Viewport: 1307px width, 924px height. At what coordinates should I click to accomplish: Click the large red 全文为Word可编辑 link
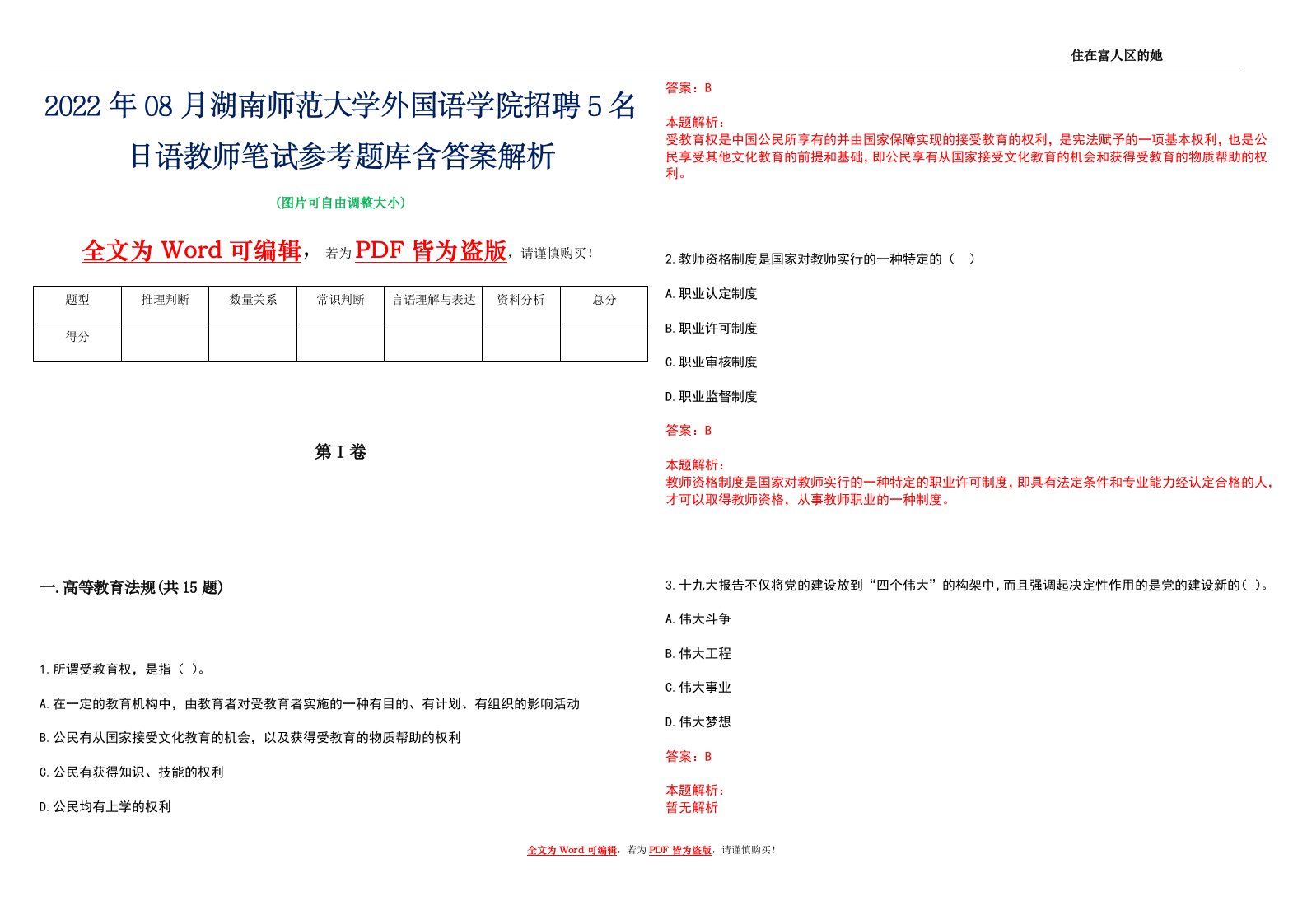click(192, 250)
